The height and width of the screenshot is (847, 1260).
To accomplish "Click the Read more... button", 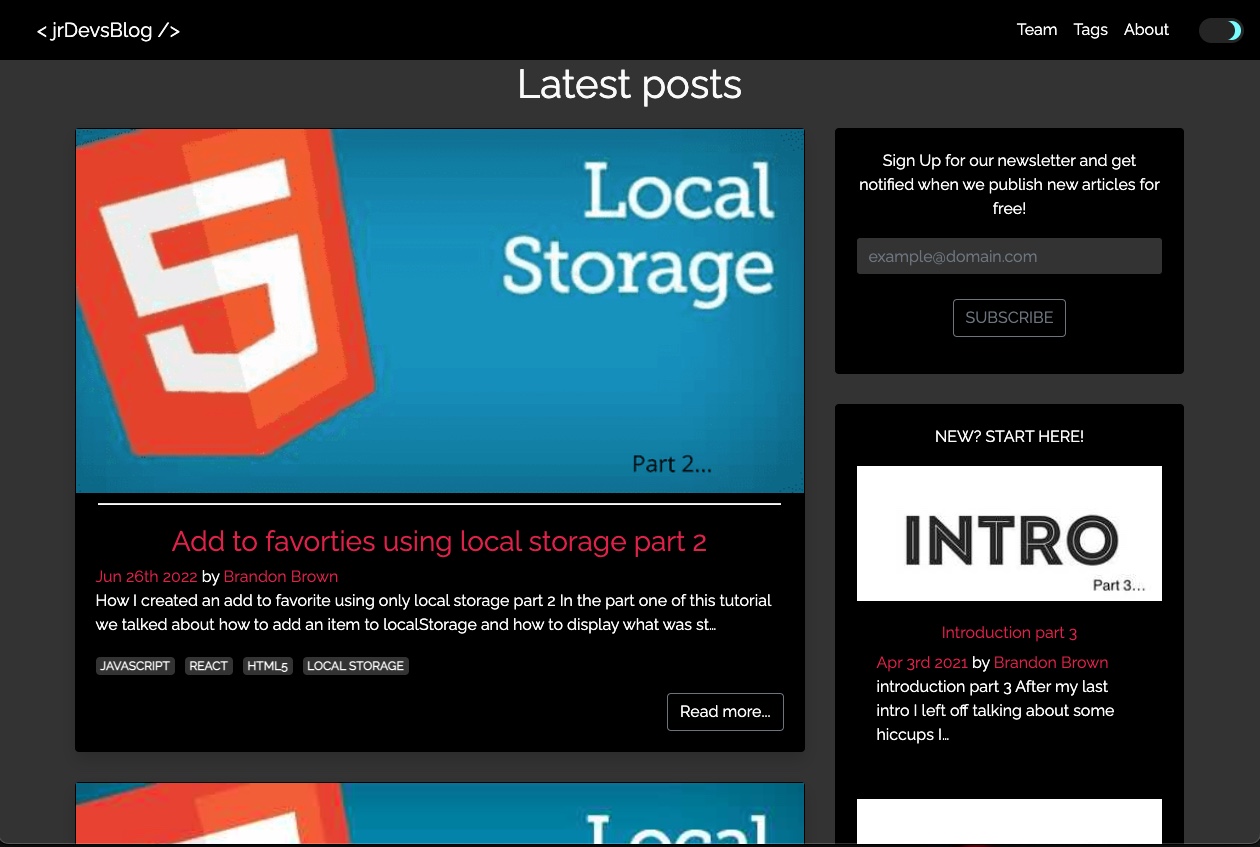I will [x=725, y=712].
